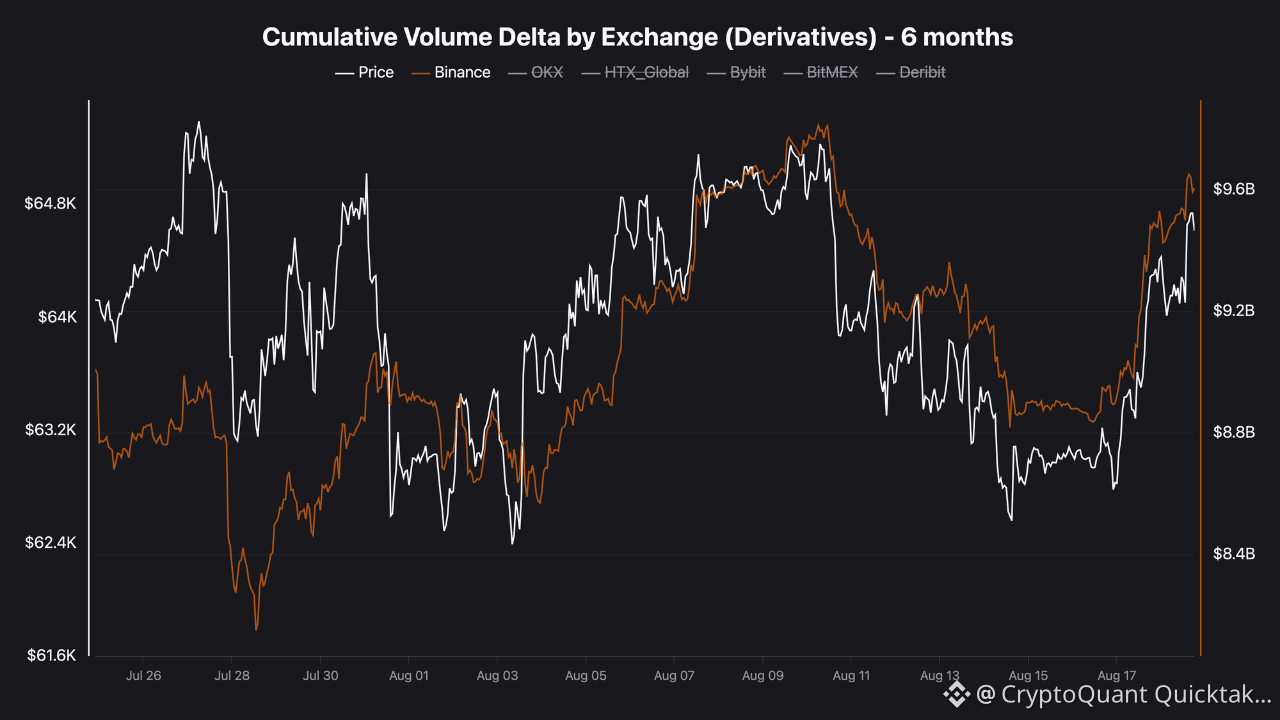Click the $61.6K price axis label
This screenshot has height=720, width=1280.
coord(51,656)
